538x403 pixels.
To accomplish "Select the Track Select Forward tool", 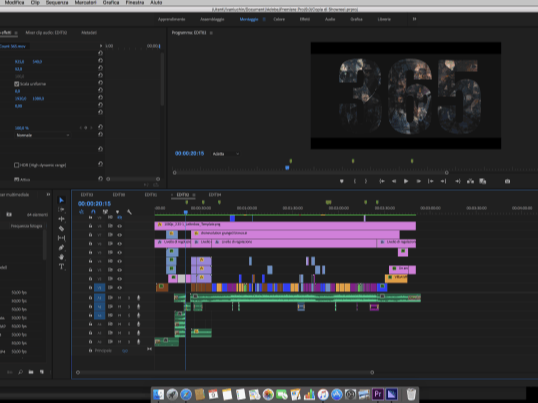I will [61, 209].
